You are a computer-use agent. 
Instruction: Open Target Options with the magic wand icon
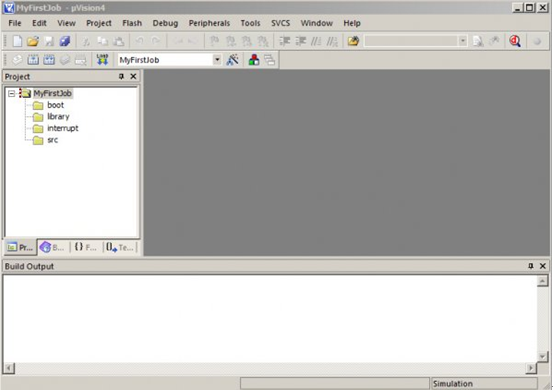[232, 60]
